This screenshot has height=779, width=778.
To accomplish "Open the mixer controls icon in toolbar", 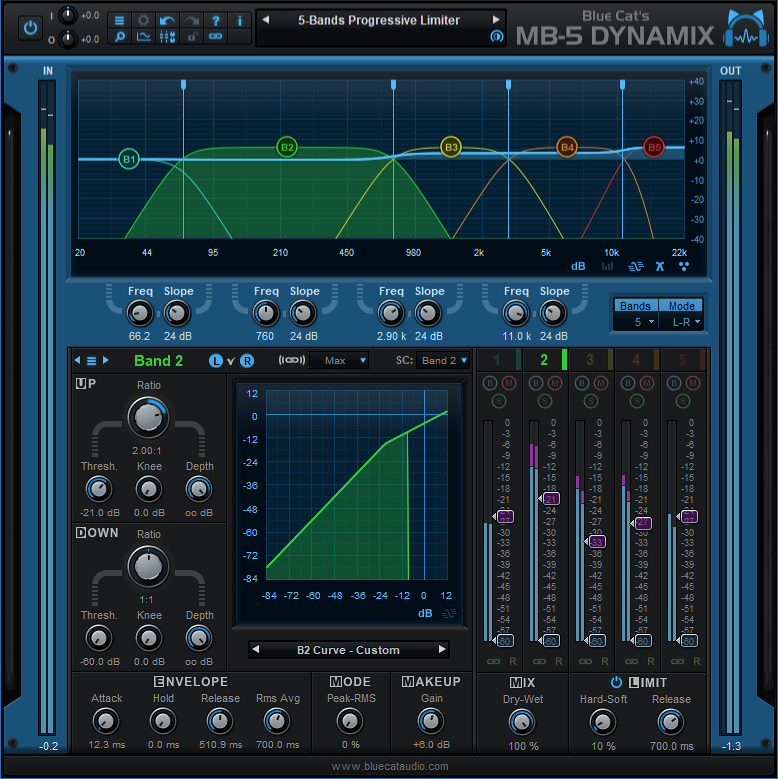I will (x=167, y=36).
